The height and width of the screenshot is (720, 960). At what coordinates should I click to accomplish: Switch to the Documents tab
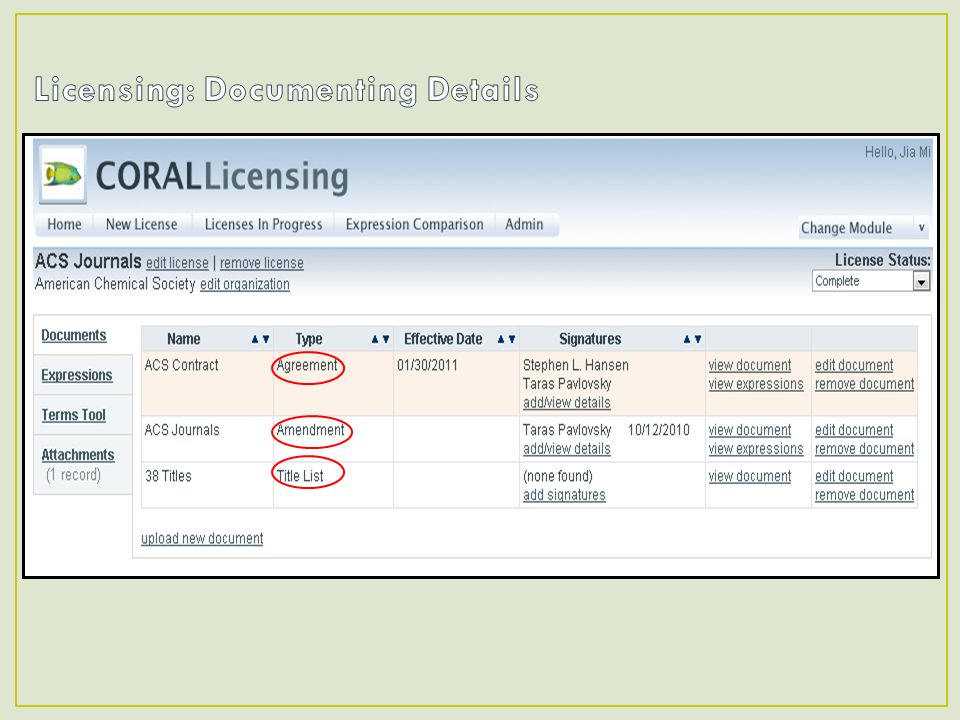[73, 336]
